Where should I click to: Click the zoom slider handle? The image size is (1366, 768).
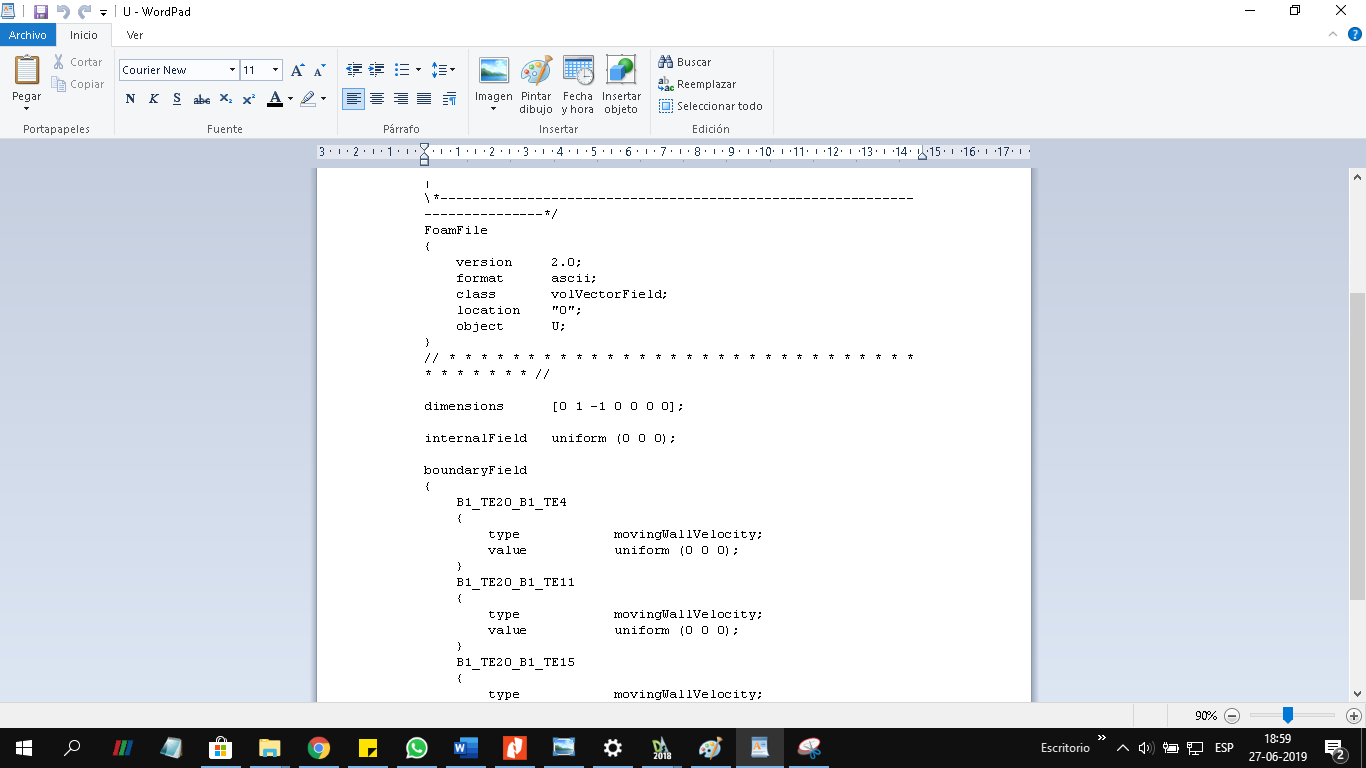click(x=1288, y=715)
